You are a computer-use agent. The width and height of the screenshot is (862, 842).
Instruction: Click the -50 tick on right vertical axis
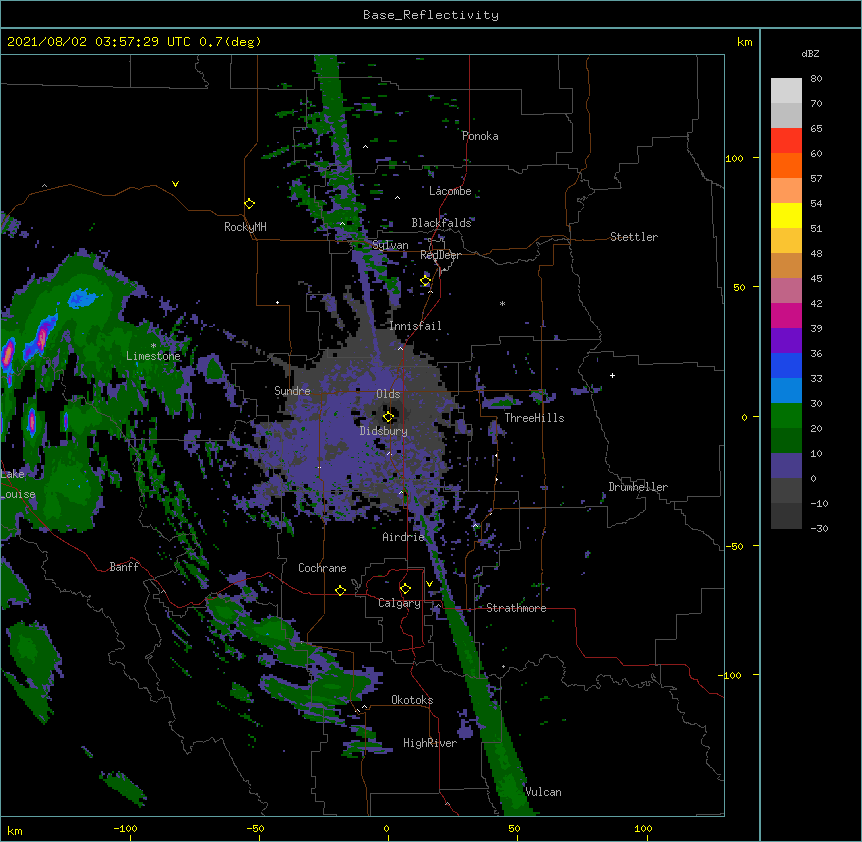pyautogui.click(x=734, y=546)
